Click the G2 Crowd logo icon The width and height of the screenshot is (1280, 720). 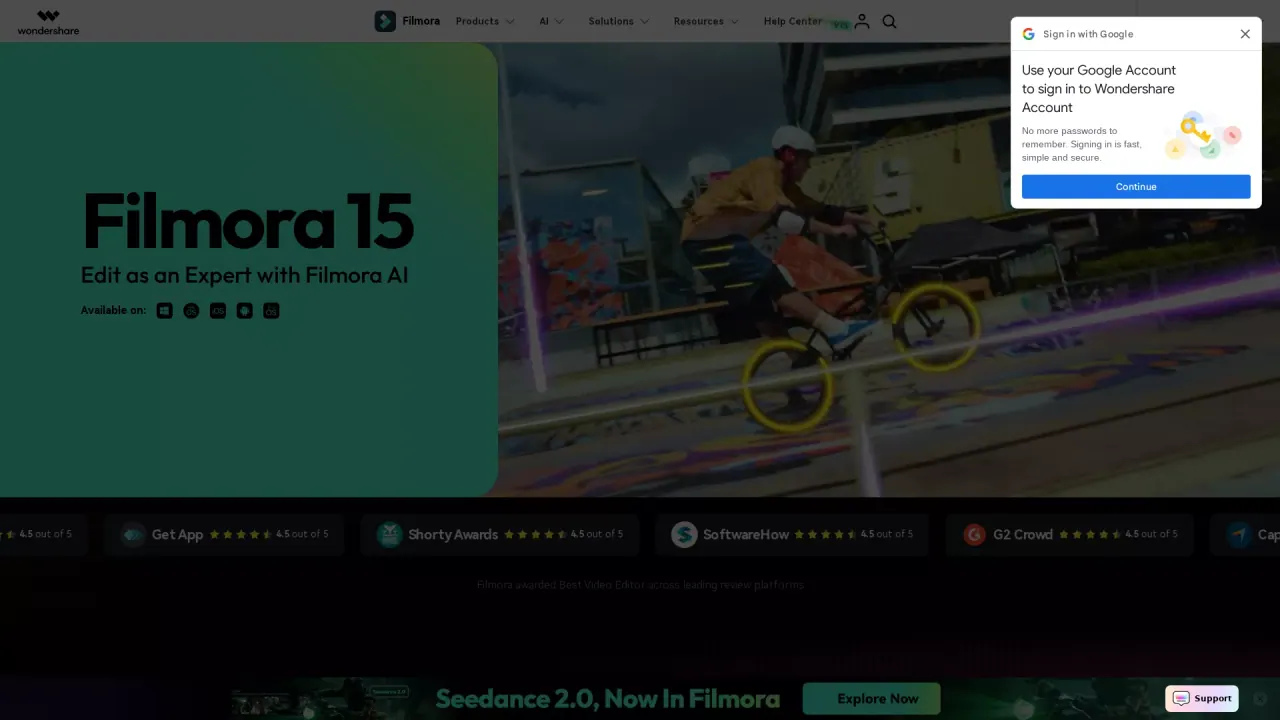click(x=974, y=535)
